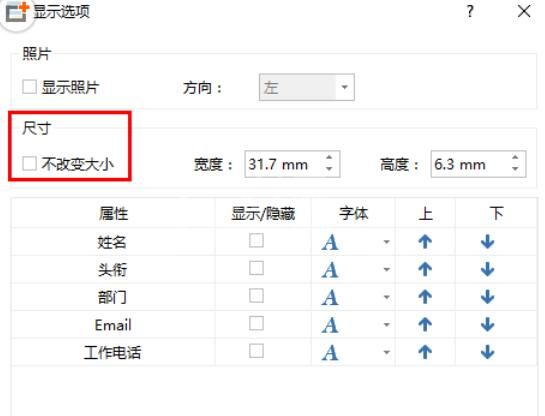The width and height of the screenshot is (545, 416).
Task: Select the 姓名 attribute cell
Action: (x=114, y=242)
